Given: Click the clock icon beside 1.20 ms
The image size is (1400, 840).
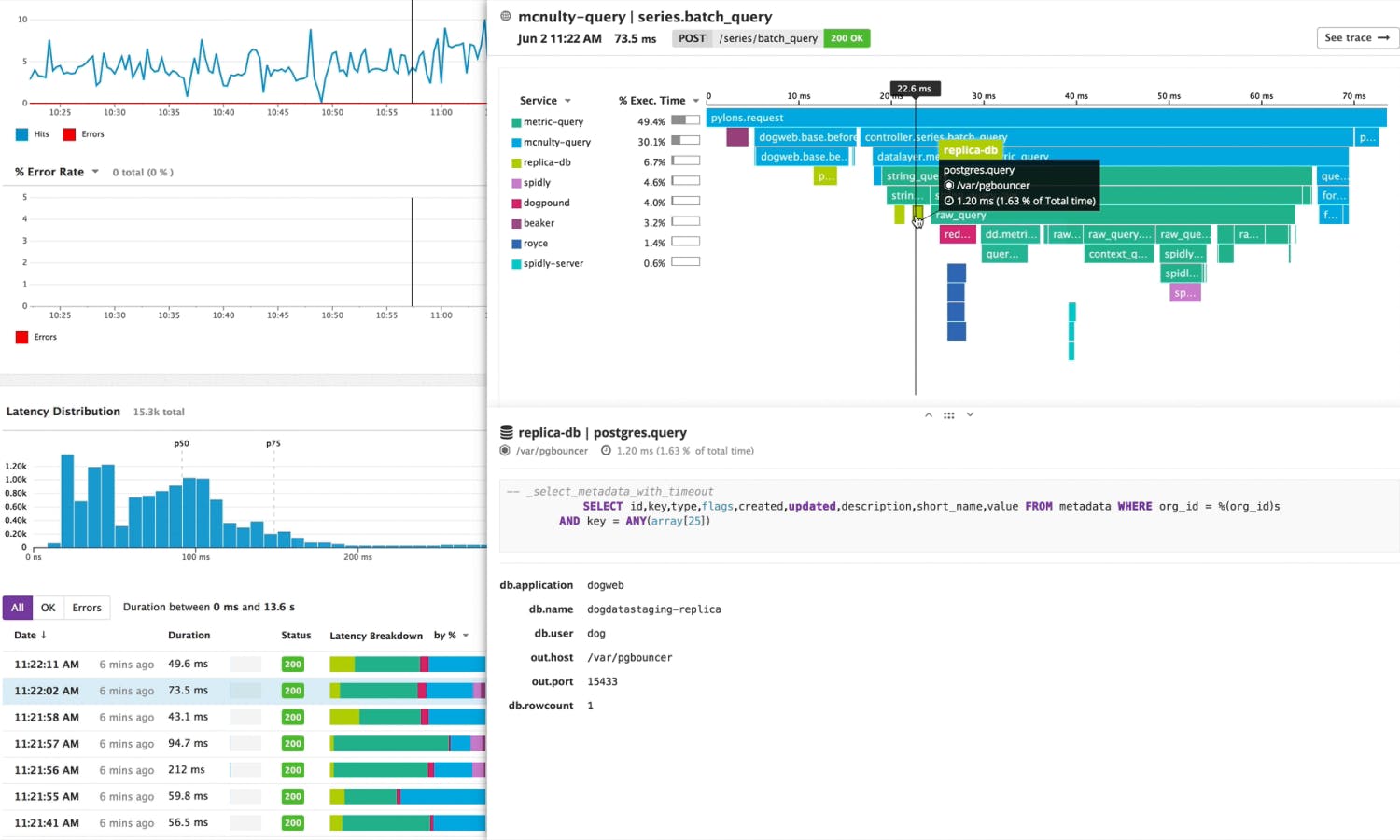Looking at the screenshot, I should [x=606, y=451].
